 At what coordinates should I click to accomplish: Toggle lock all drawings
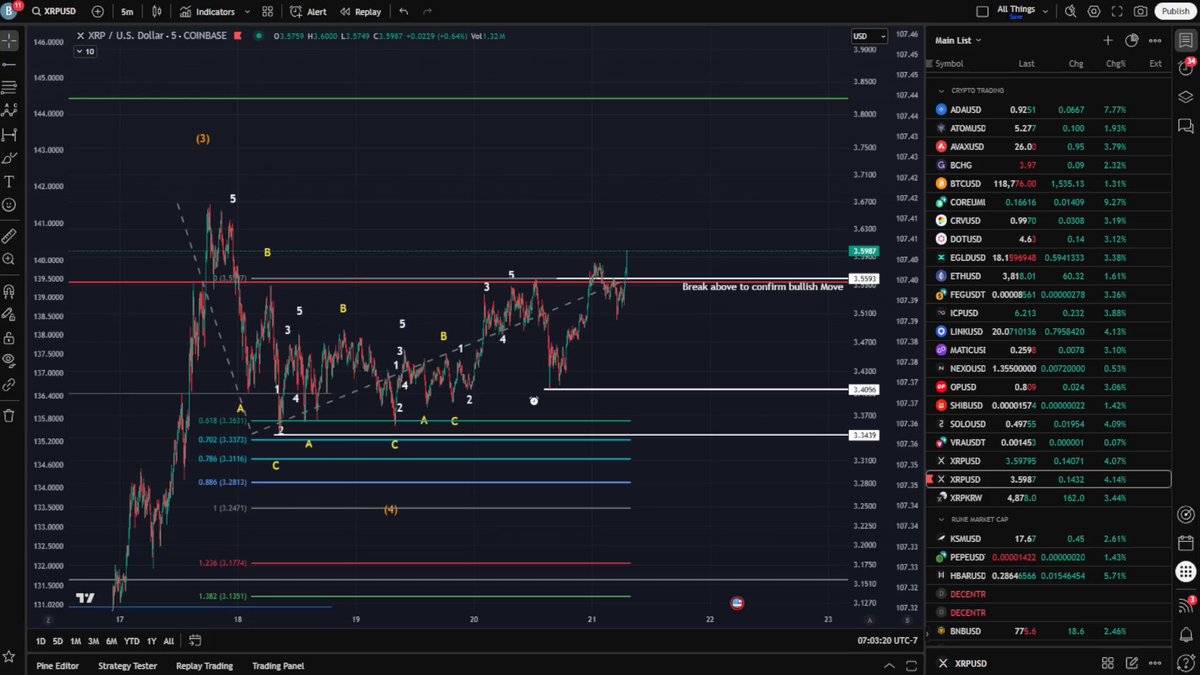coord(9,337)
